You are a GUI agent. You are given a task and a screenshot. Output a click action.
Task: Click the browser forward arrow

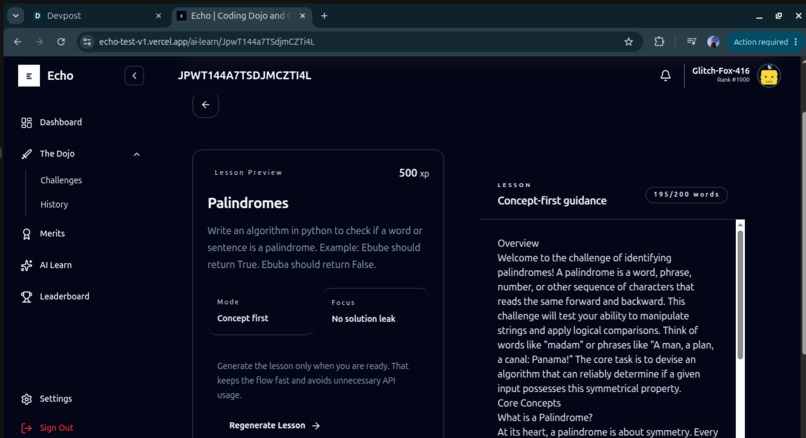click(x=39, y=42)
